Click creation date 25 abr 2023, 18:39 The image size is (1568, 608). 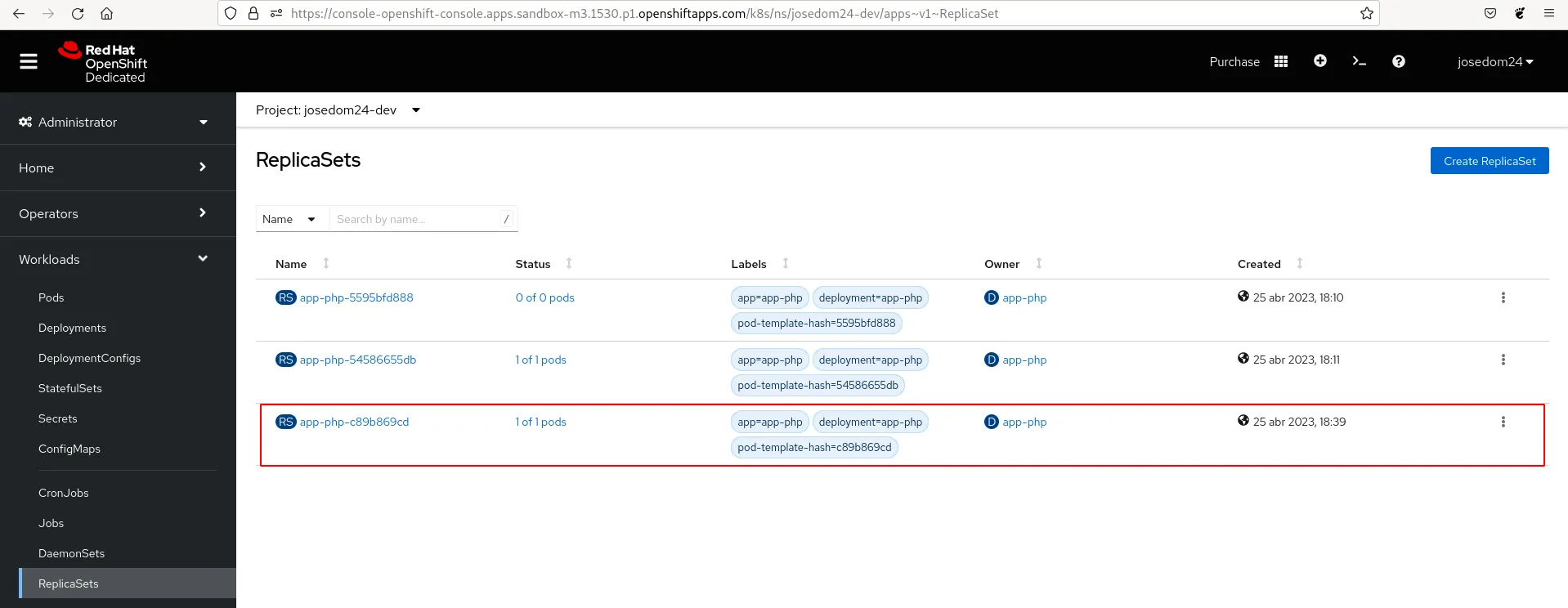click(x=1299, y=422)
